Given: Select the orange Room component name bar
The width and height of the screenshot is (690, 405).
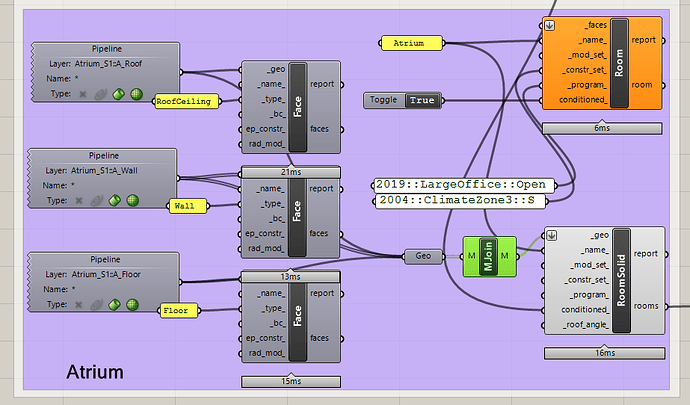Looking at the screenshot, I should (619, 63).
